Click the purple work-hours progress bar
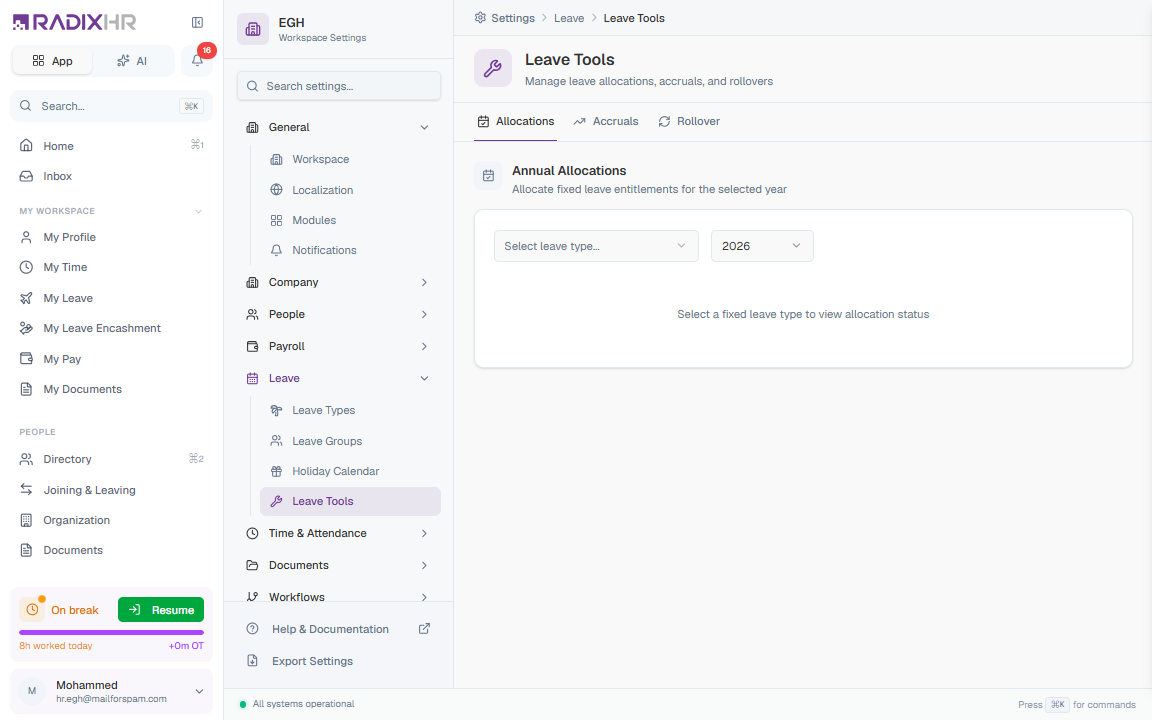This screenshot has height=720, width=1152. pos(112,632)
